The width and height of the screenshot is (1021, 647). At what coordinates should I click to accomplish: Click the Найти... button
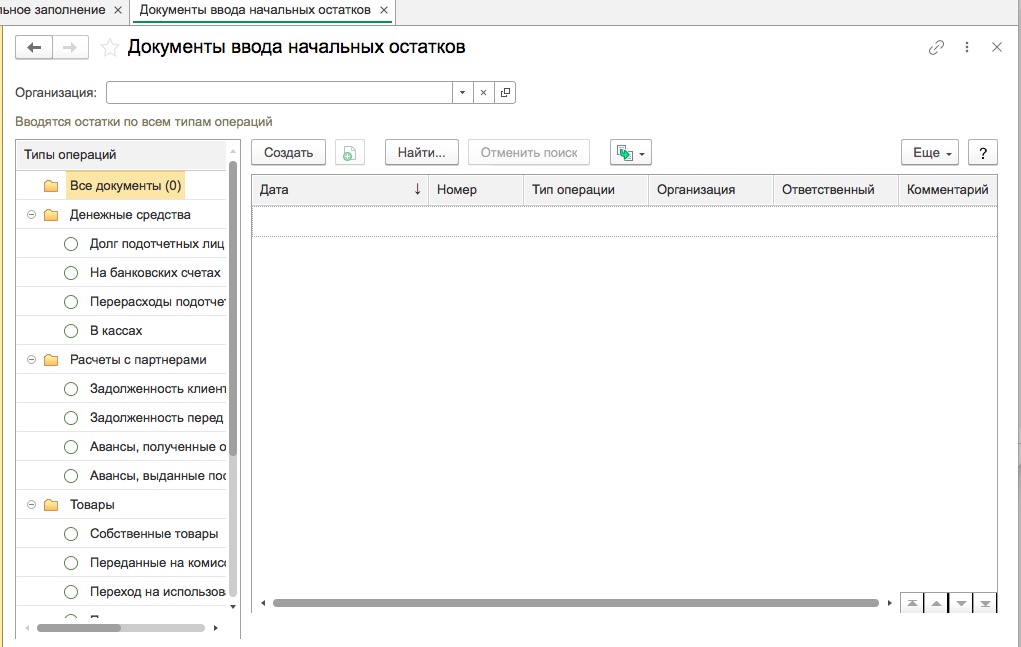[422, 153]
